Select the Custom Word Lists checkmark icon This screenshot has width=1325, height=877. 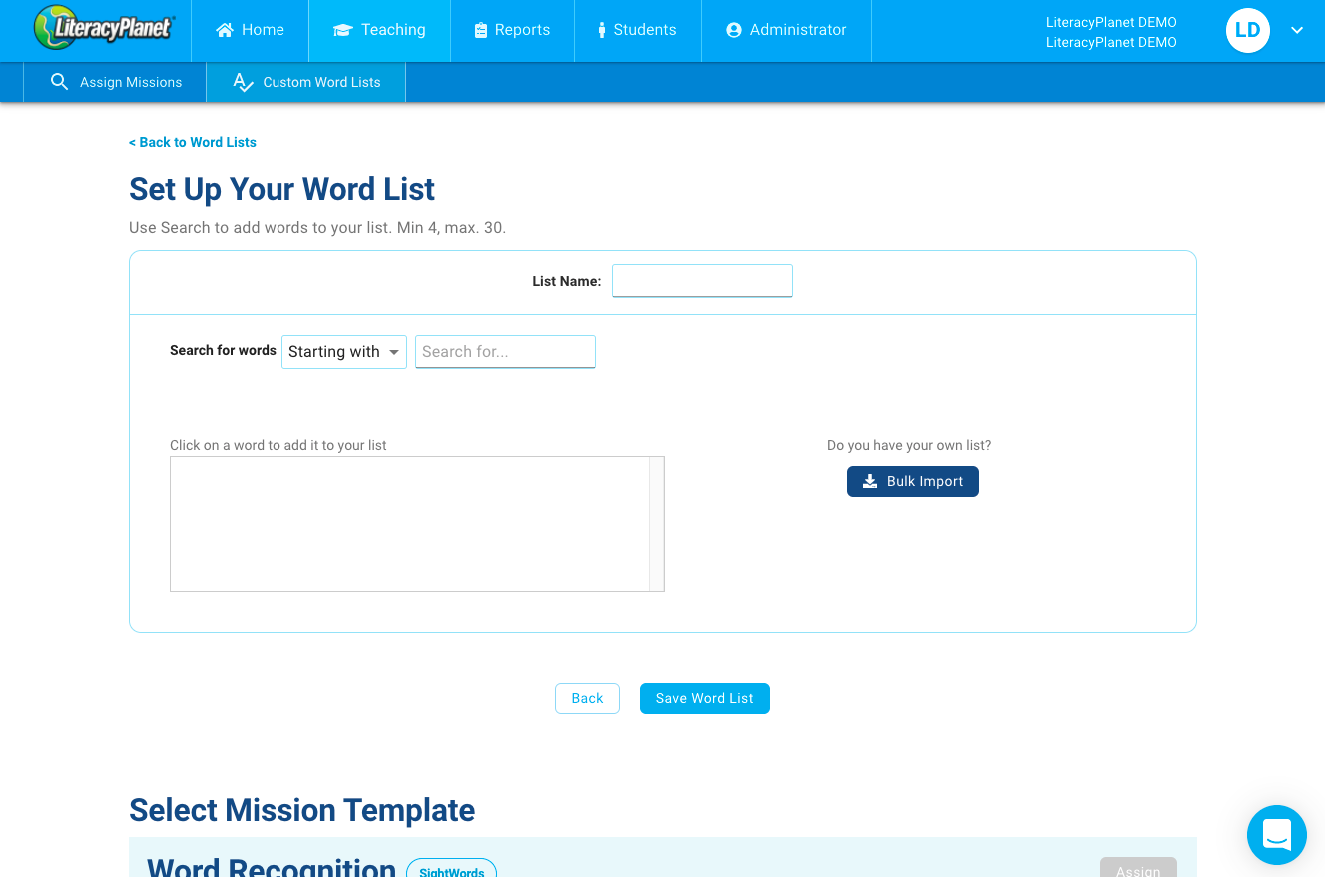243,82
